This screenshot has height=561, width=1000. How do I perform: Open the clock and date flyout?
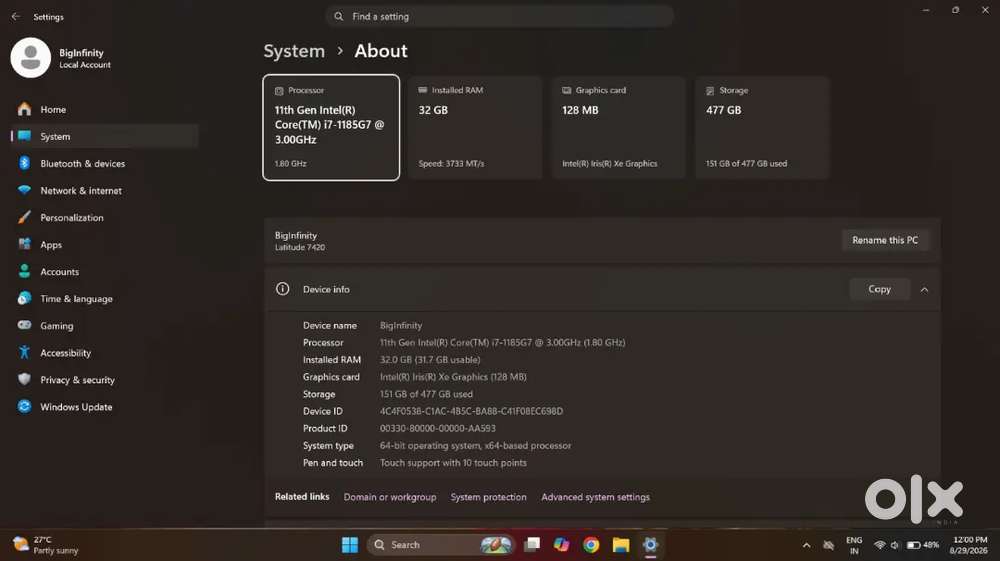[969, 545]
